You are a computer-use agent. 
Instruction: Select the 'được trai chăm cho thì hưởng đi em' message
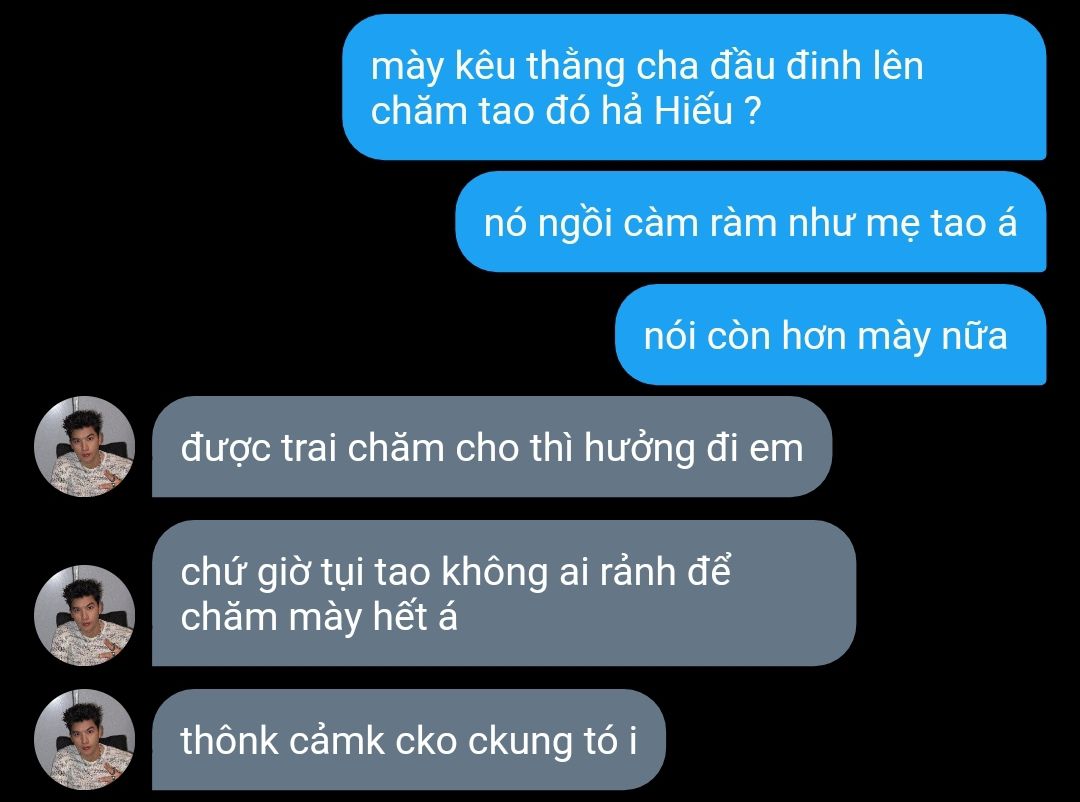[492, 446]
